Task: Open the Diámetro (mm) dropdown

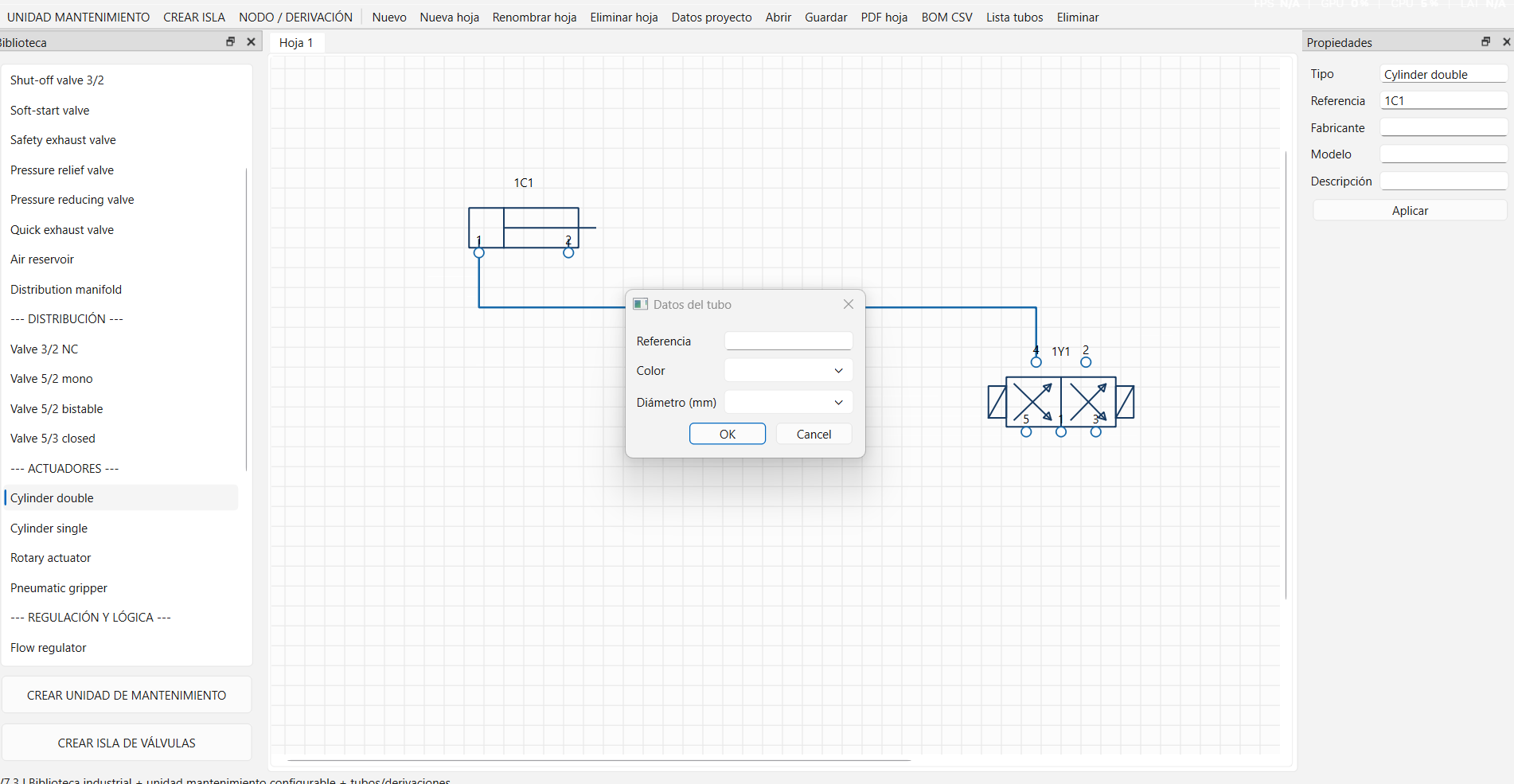Action: click(788, 402)
